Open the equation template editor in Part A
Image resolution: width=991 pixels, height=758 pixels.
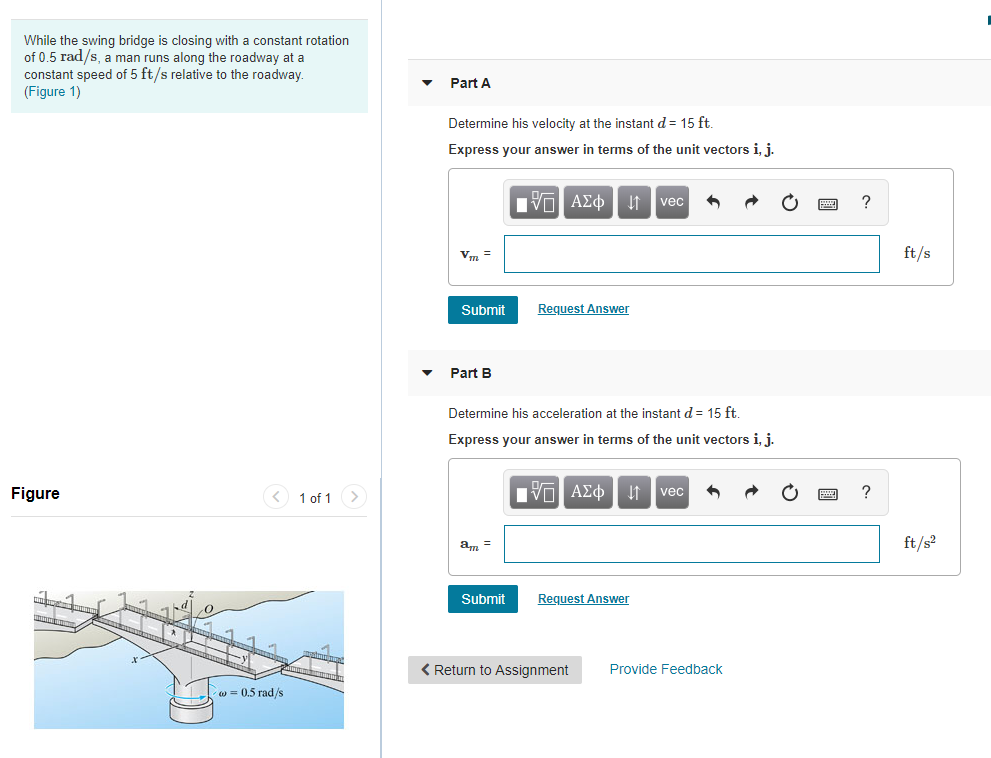click(534, 202)
